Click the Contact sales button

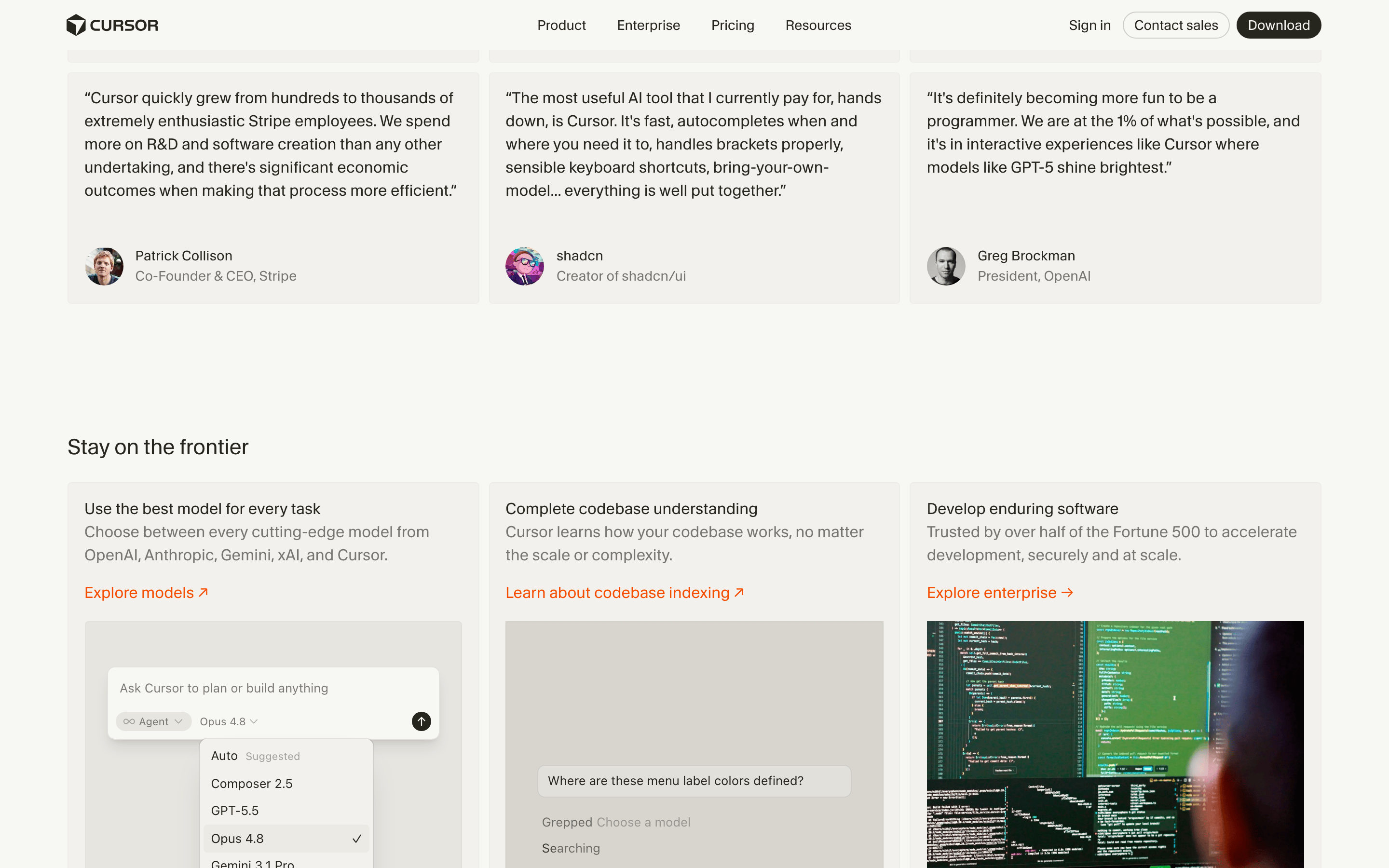[1175, 25]
